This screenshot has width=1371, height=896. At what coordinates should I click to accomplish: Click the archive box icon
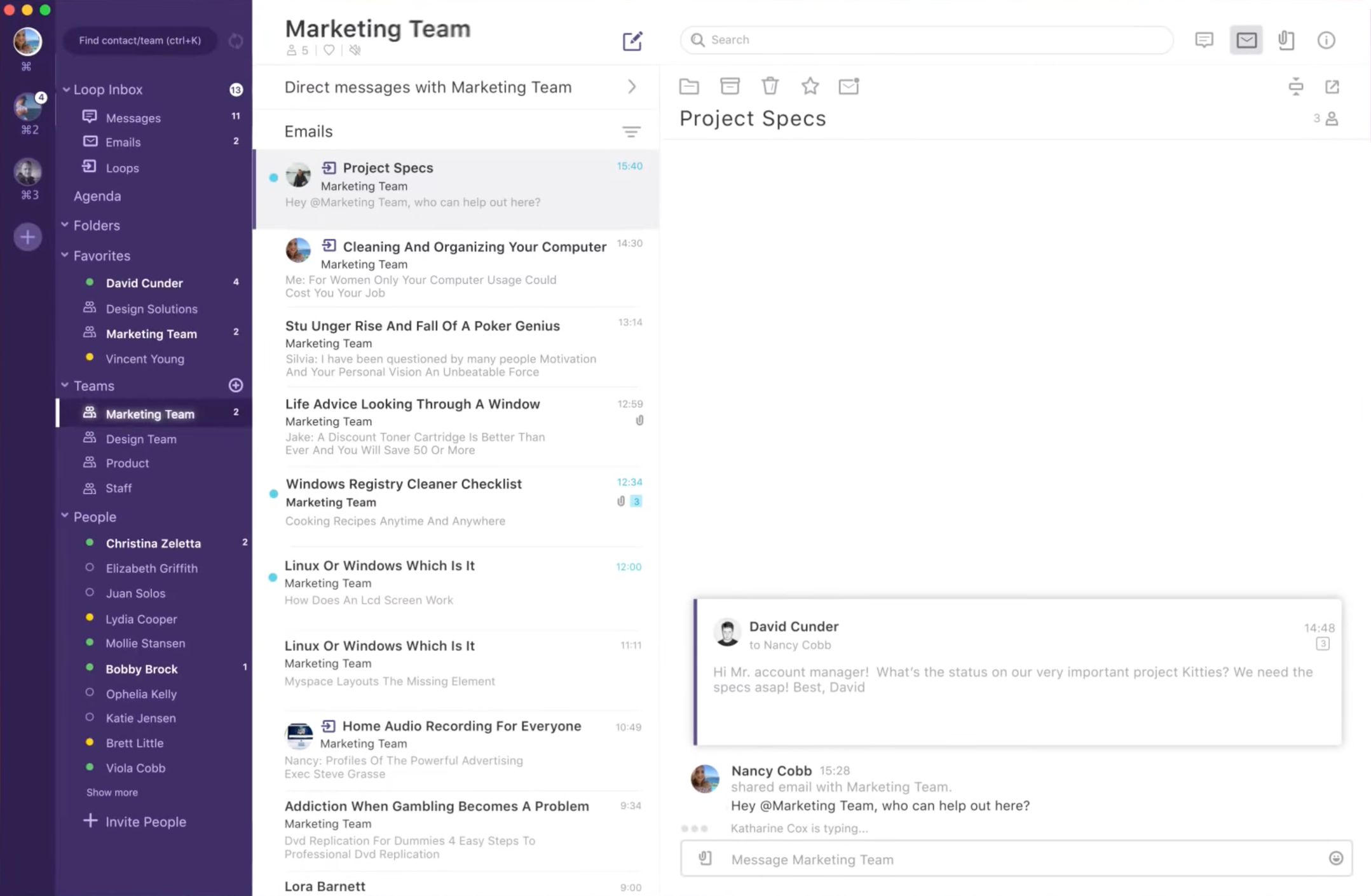[730, 86]
